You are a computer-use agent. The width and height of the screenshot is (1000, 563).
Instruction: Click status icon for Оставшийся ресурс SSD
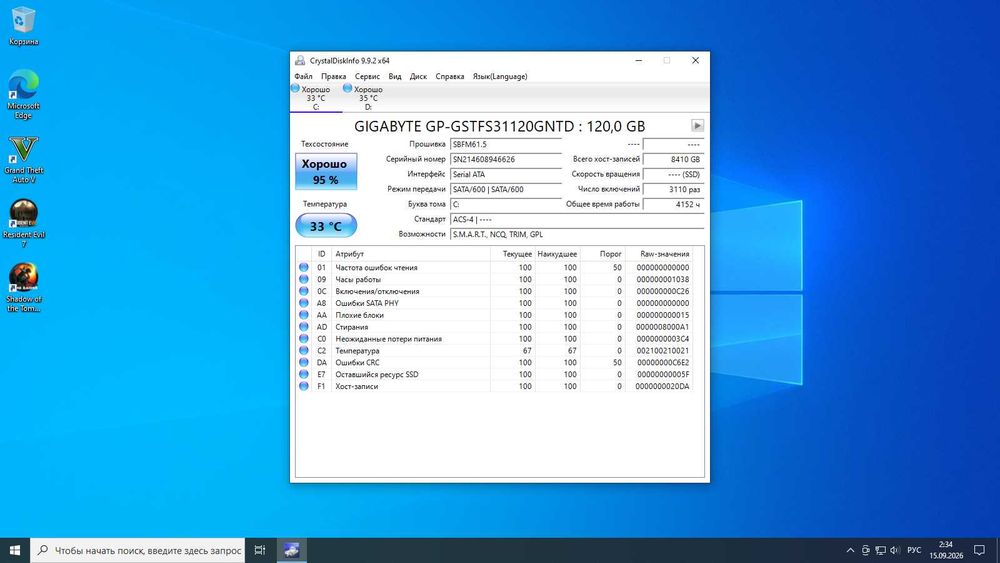[x=304, y=374]
